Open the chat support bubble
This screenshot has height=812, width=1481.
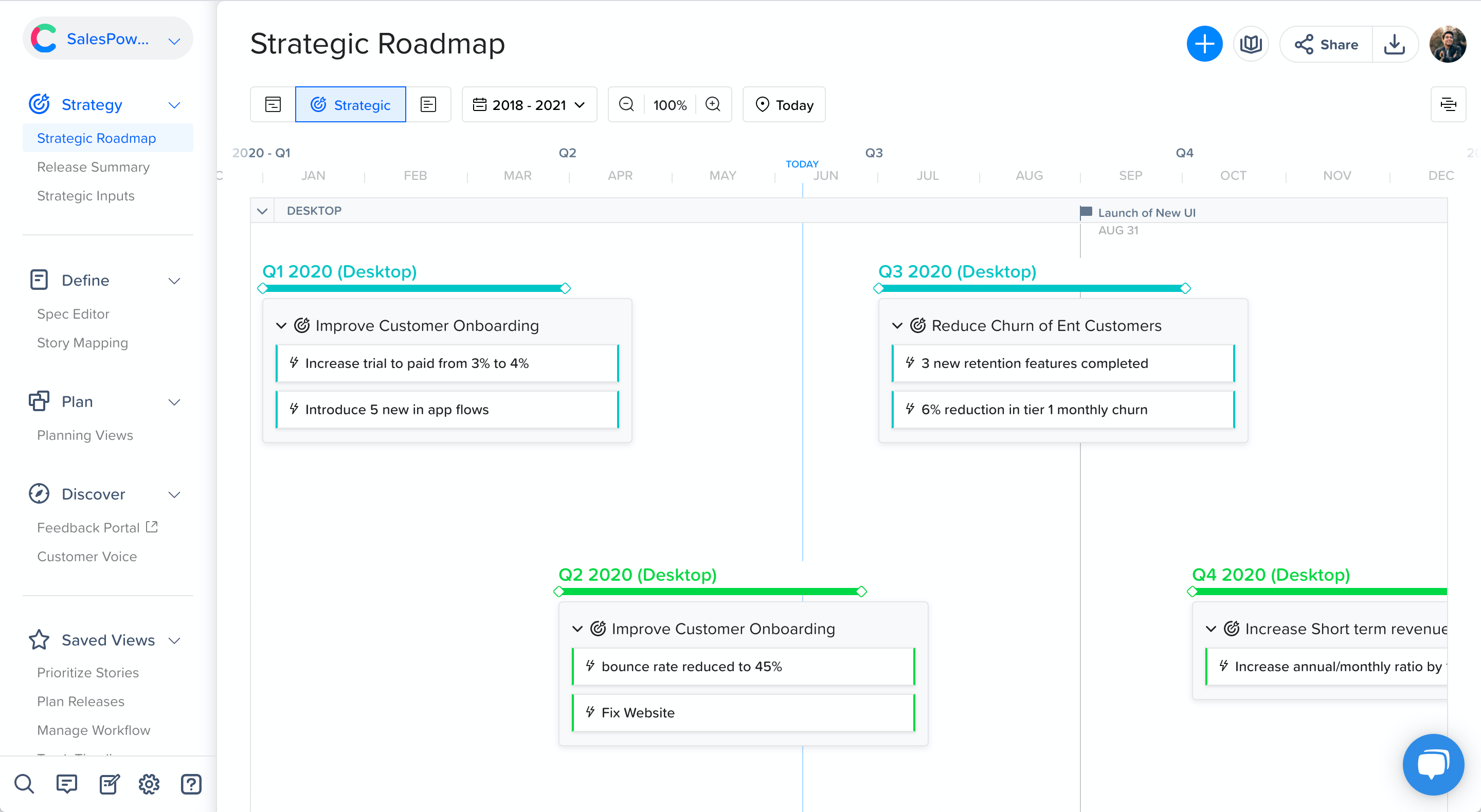click(1433, 764)
